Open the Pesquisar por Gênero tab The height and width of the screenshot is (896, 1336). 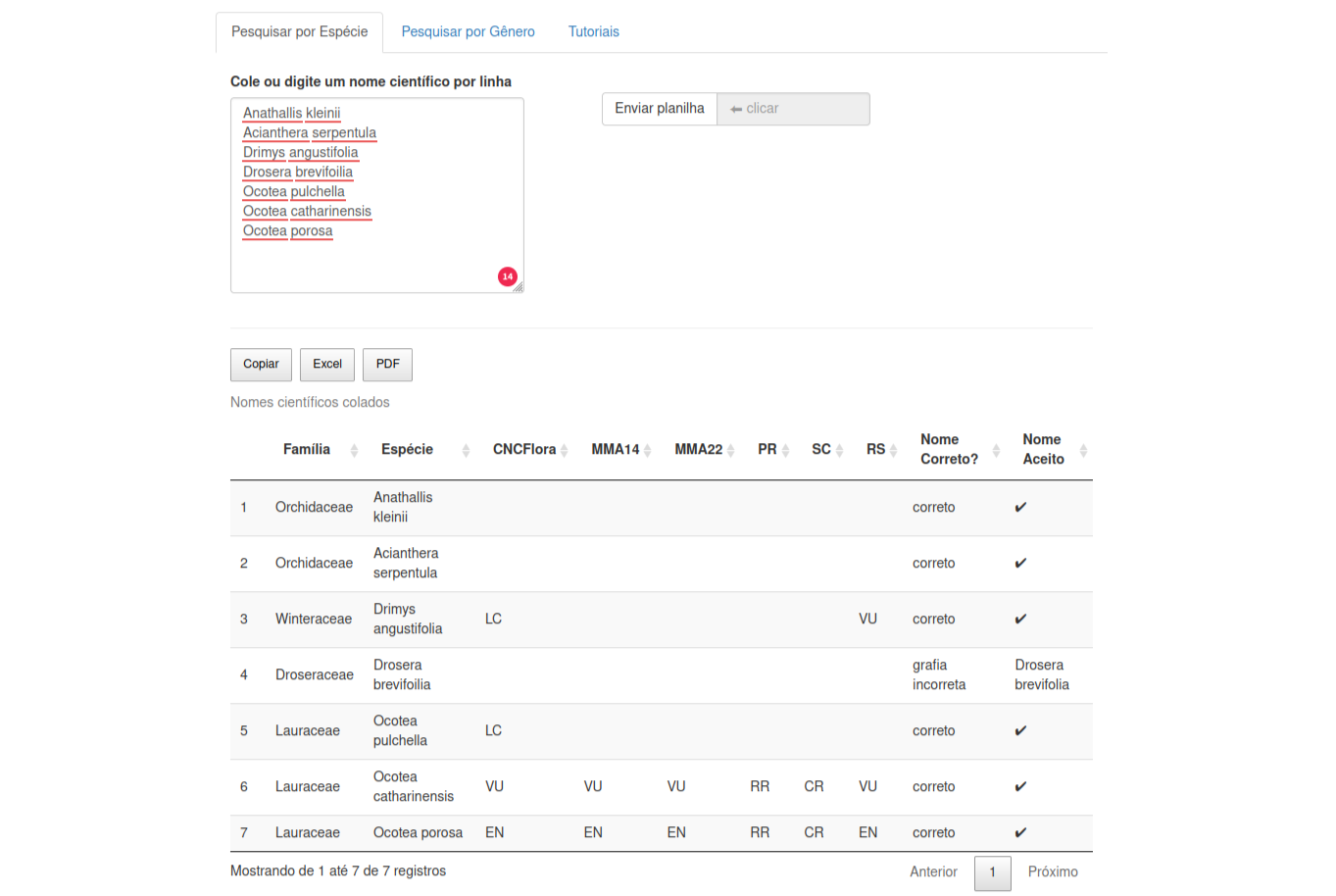point(468,31)
